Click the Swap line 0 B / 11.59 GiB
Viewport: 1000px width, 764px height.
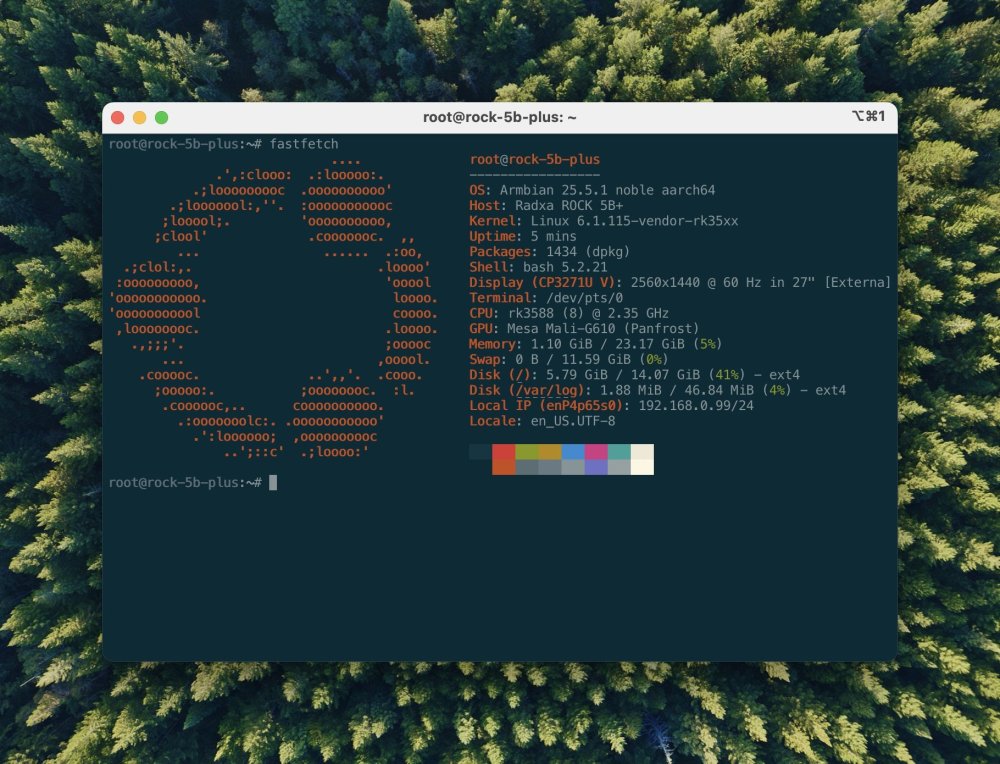569,359
